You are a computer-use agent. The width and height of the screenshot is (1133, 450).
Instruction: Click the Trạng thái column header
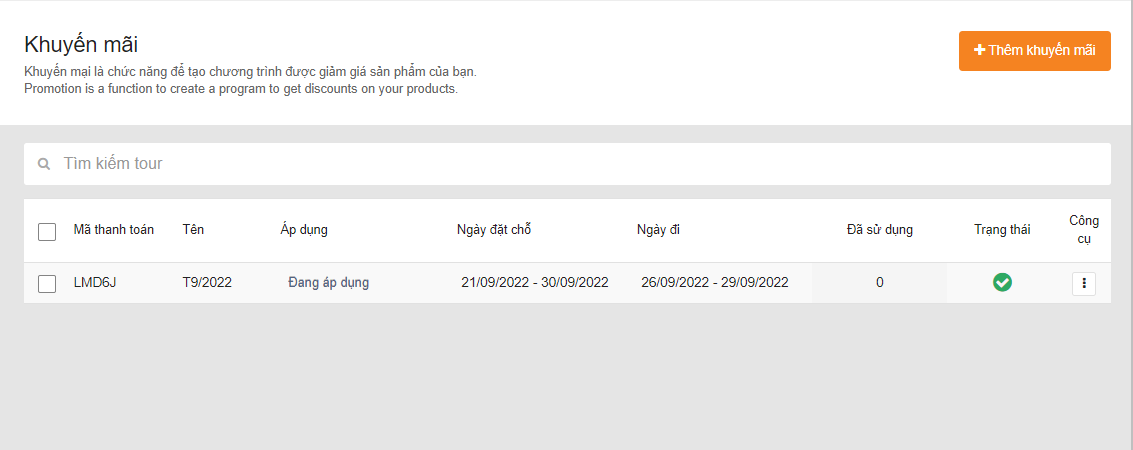1002,230
